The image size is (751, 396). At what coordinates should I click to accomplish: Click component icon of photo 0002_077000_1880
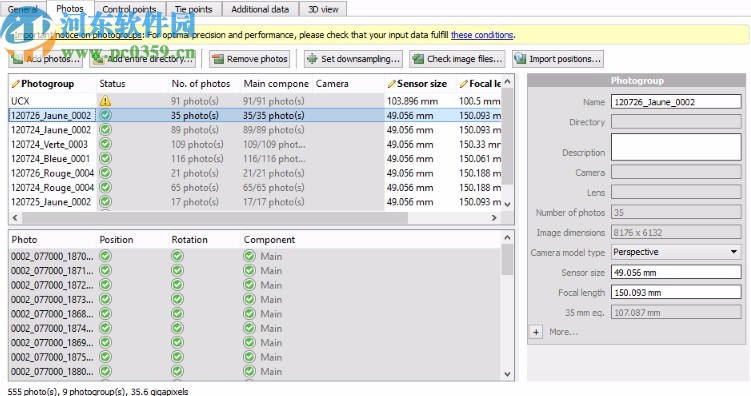click(249, 371)
